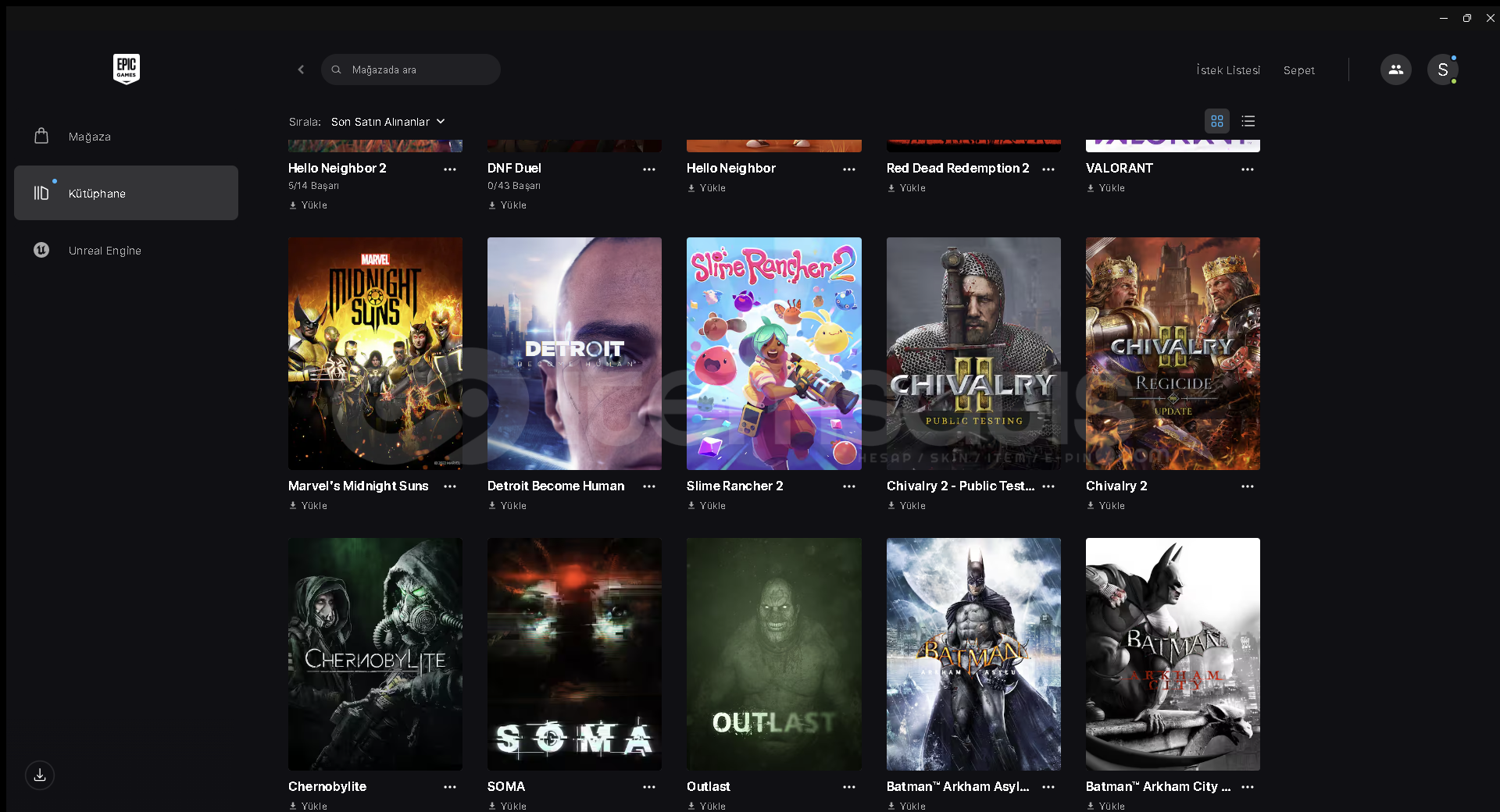Select the Chernobylite cover art
This screenshot has height=812, width=1500.
(375, 654)
